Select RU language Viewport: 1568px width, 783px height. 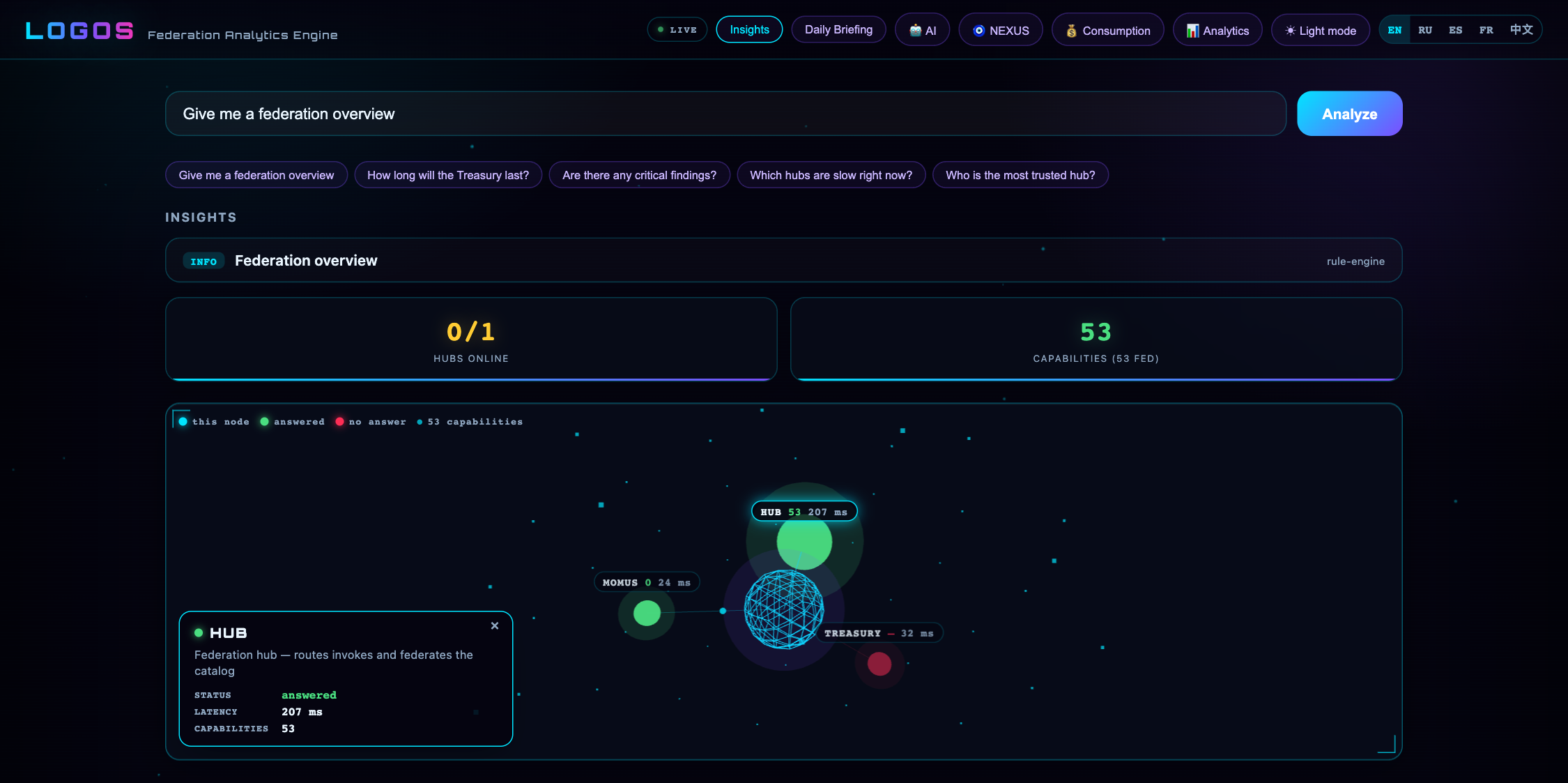1425,30
